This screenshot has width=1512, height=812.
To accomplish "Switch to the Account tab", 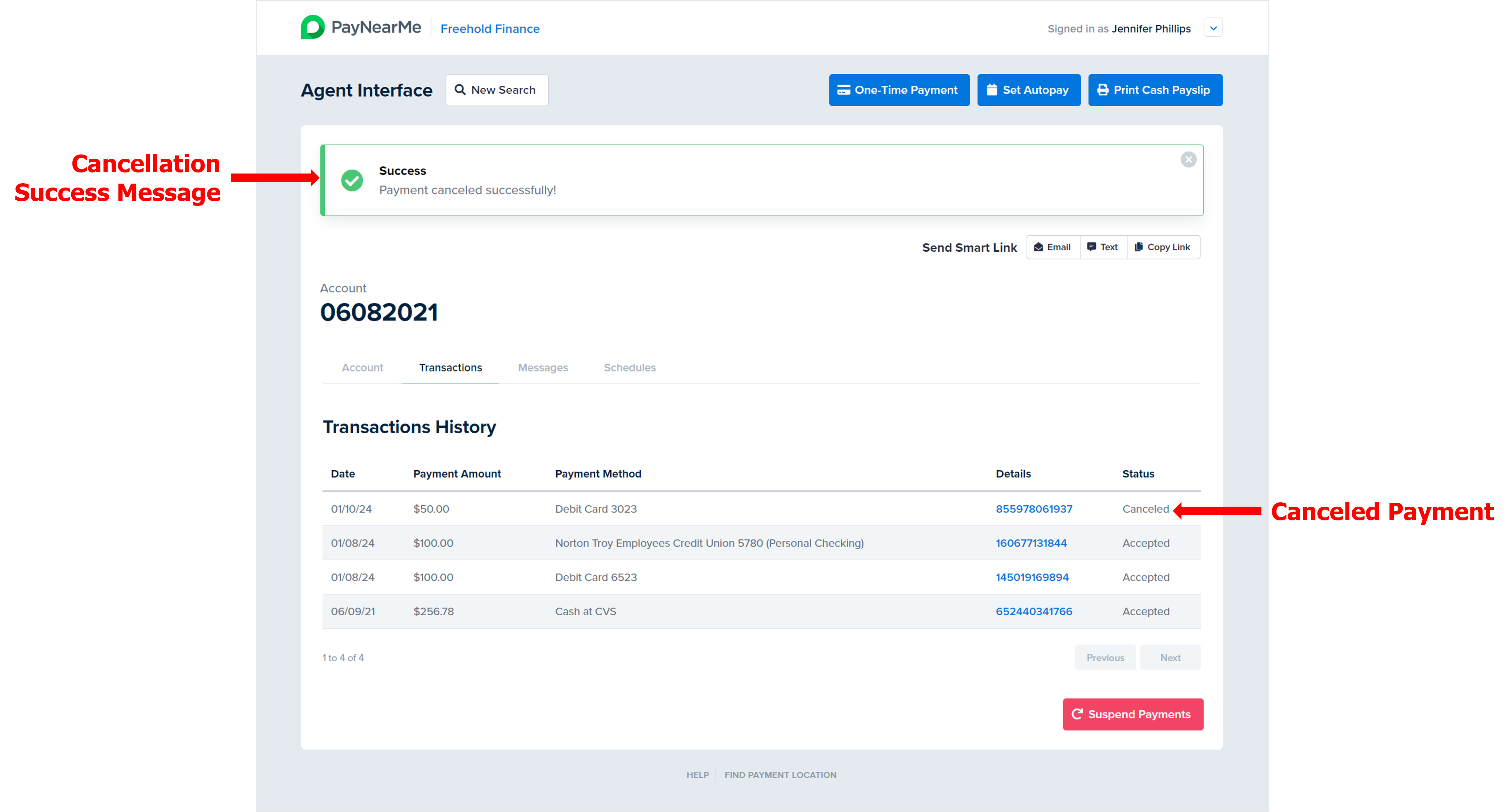I will (362, 368).
